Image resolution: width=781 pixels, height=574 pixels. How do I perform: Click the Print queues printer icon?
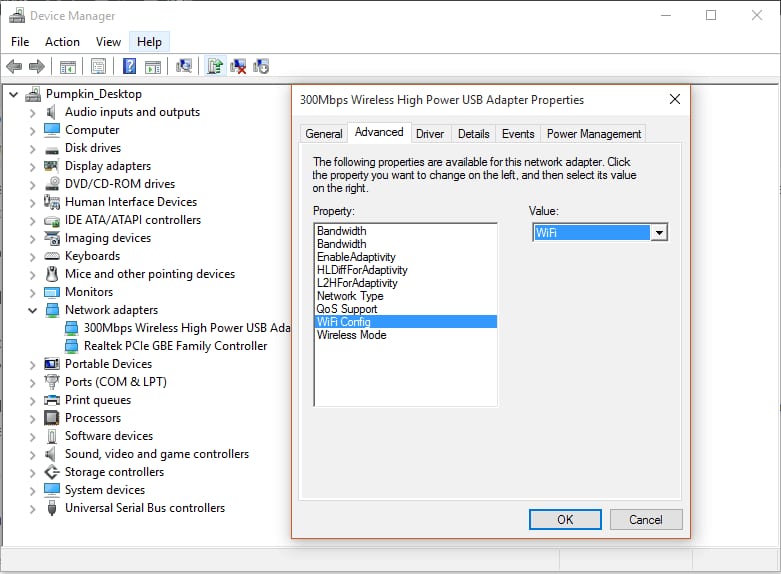click(52, 400)
